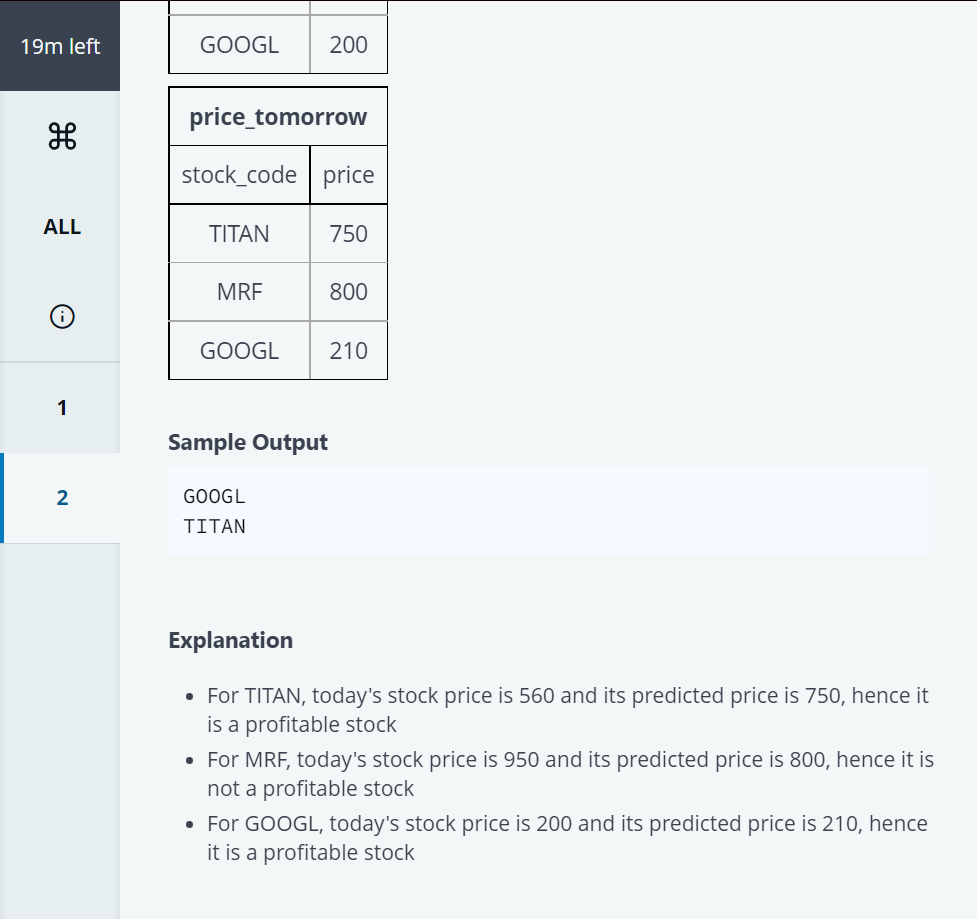Click the stock_code column header

(x=239, y=175)
